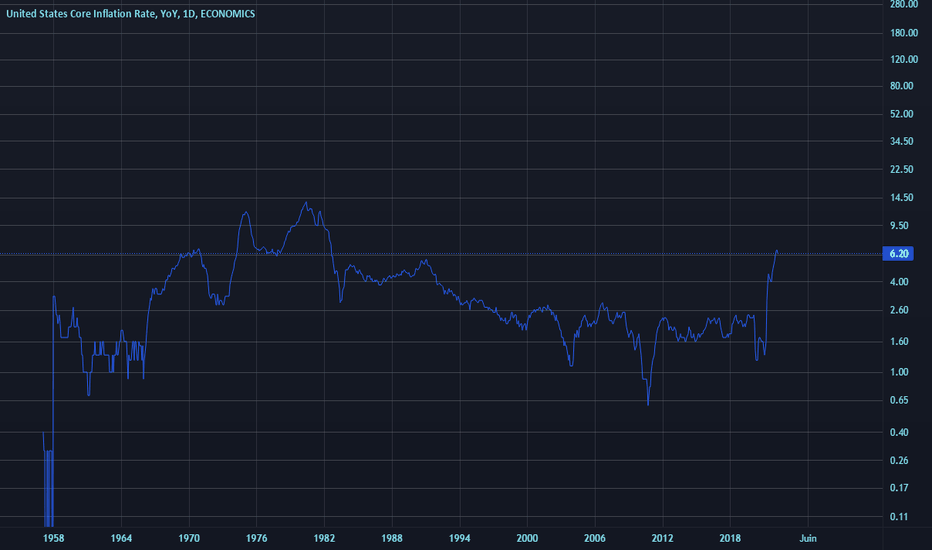The image size is (932, 550).
Task: Click the 0.11 label on price scale
Action: [899, 517]
